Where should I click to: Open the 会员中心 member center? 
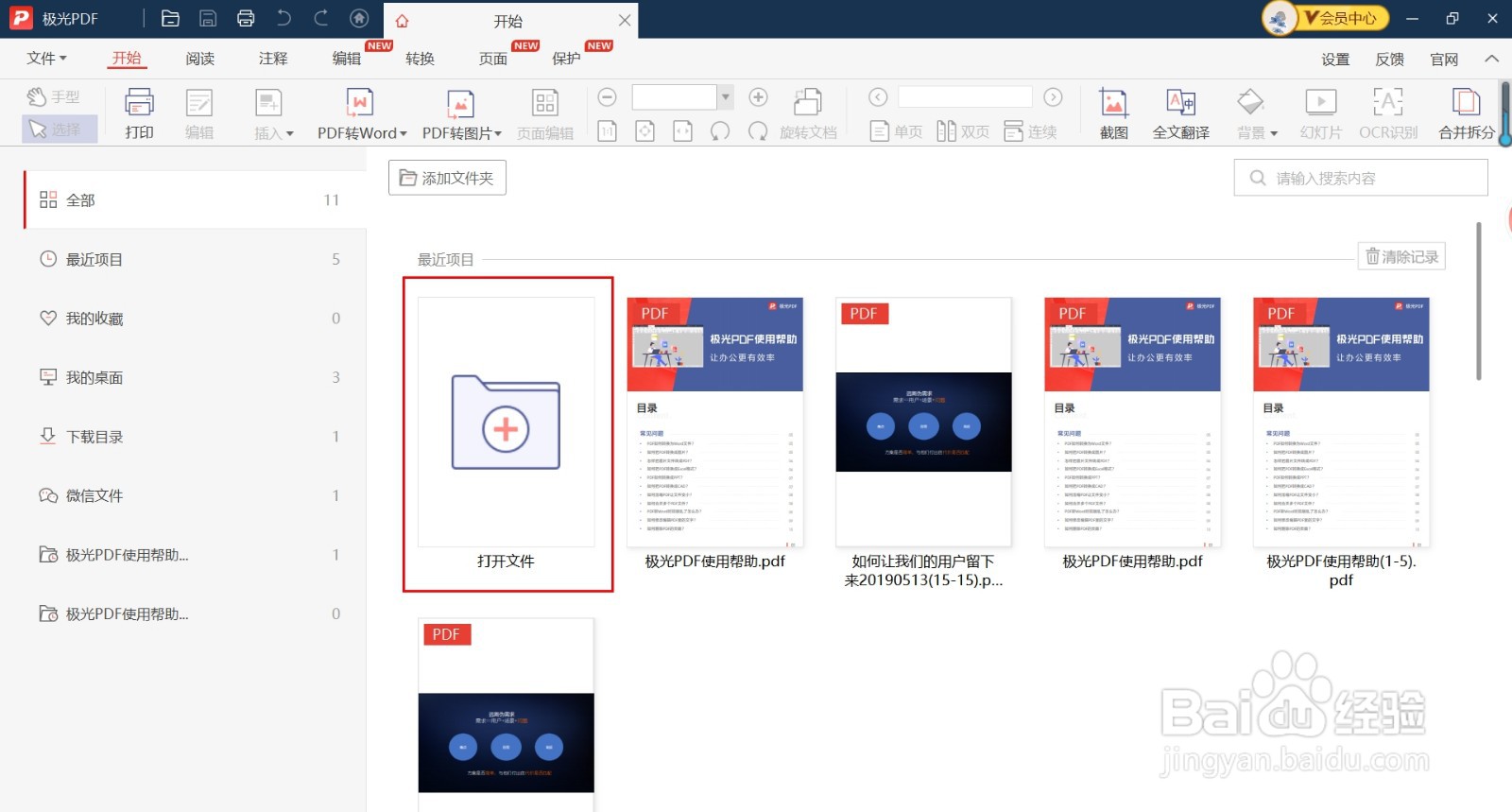point(1326,18)
